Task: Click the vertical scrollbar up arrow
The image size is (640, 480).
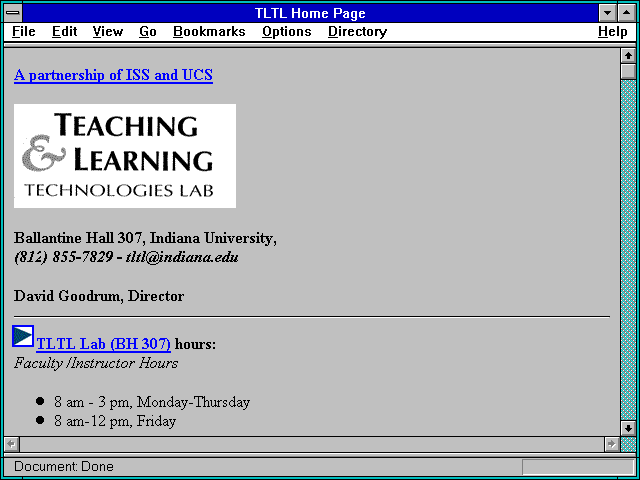Action: coord(628,56)
